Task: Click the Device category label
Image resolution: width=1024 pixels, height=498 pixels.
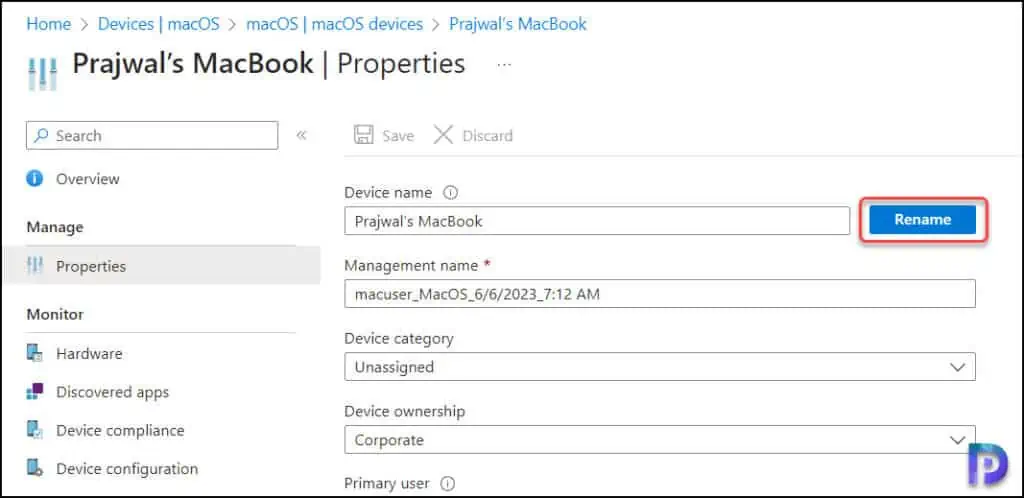Action: (398, 339)
